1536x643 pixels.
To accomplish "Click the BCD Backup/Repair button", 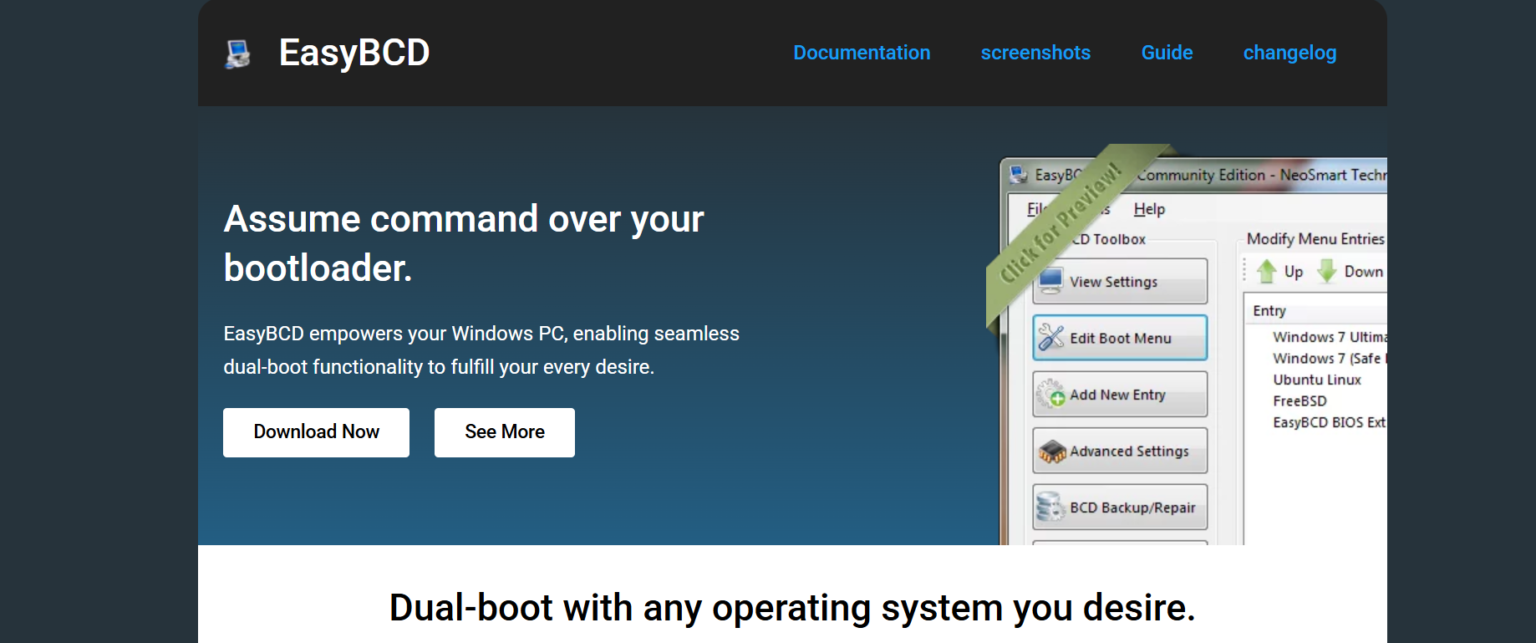I will [x=1120, y=507].
